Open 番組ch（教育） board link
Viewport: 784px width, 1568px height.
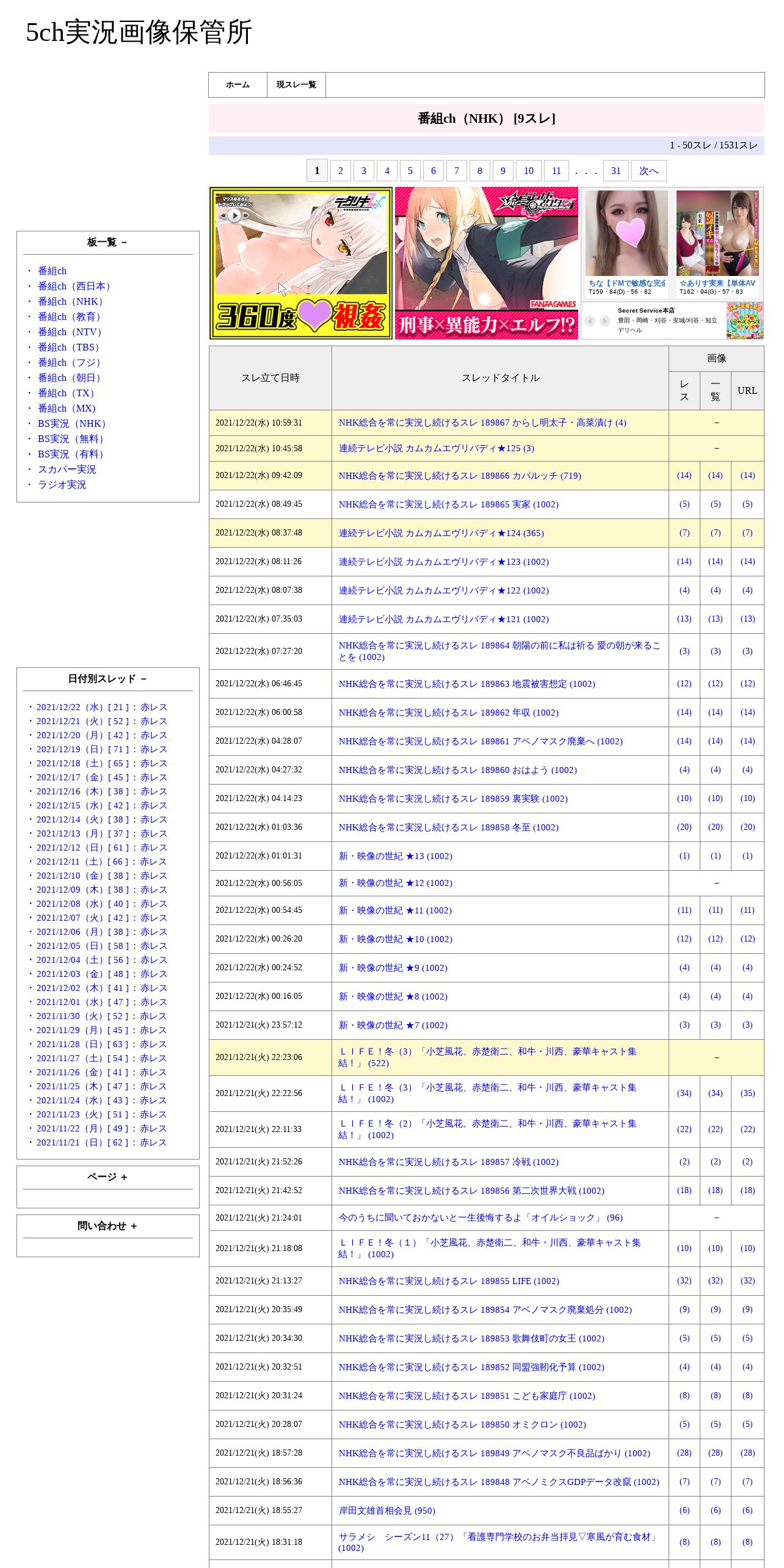[x=71, y=317]
